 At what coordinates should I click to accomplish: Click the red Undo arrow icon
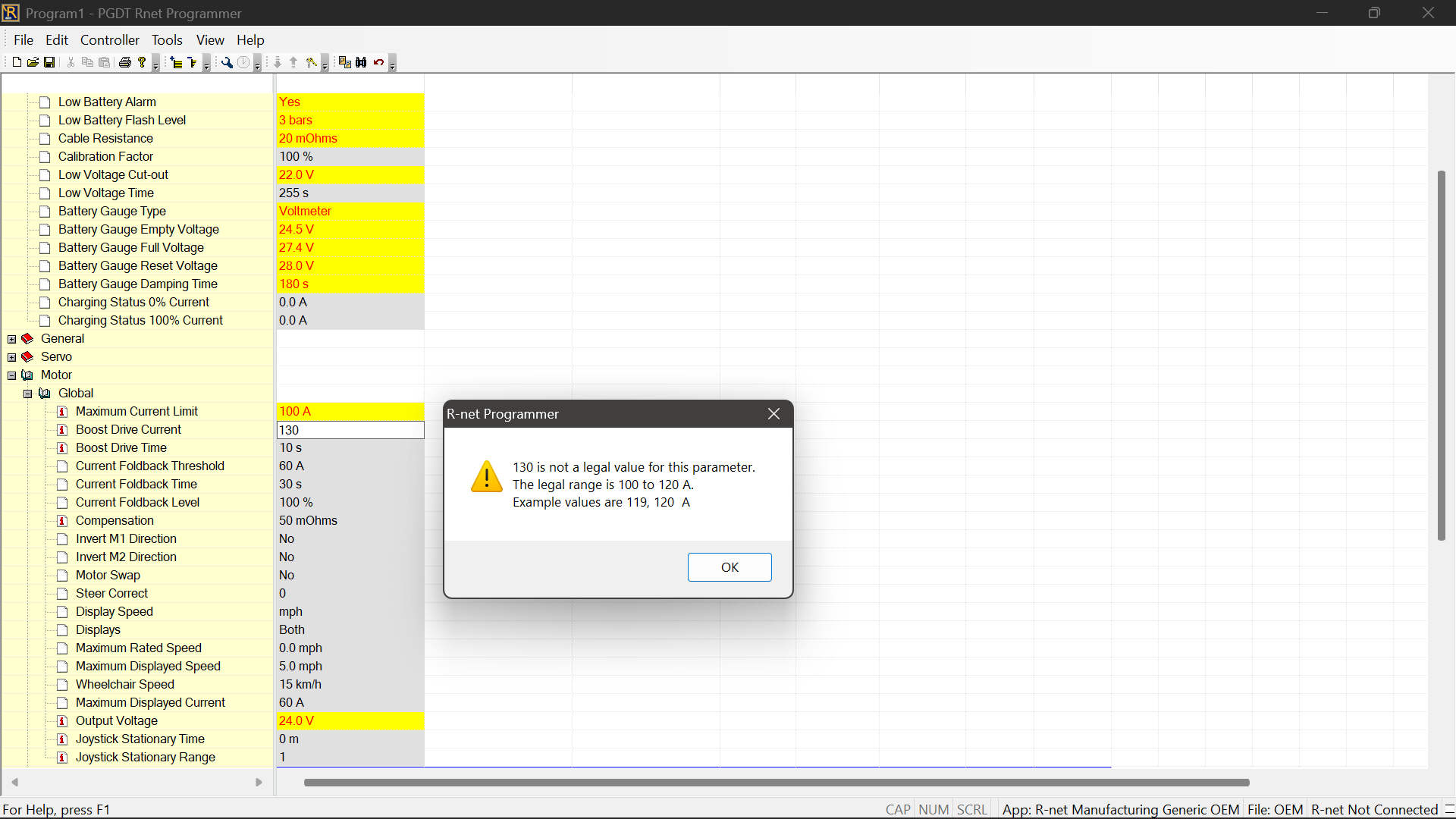[378, 62]
